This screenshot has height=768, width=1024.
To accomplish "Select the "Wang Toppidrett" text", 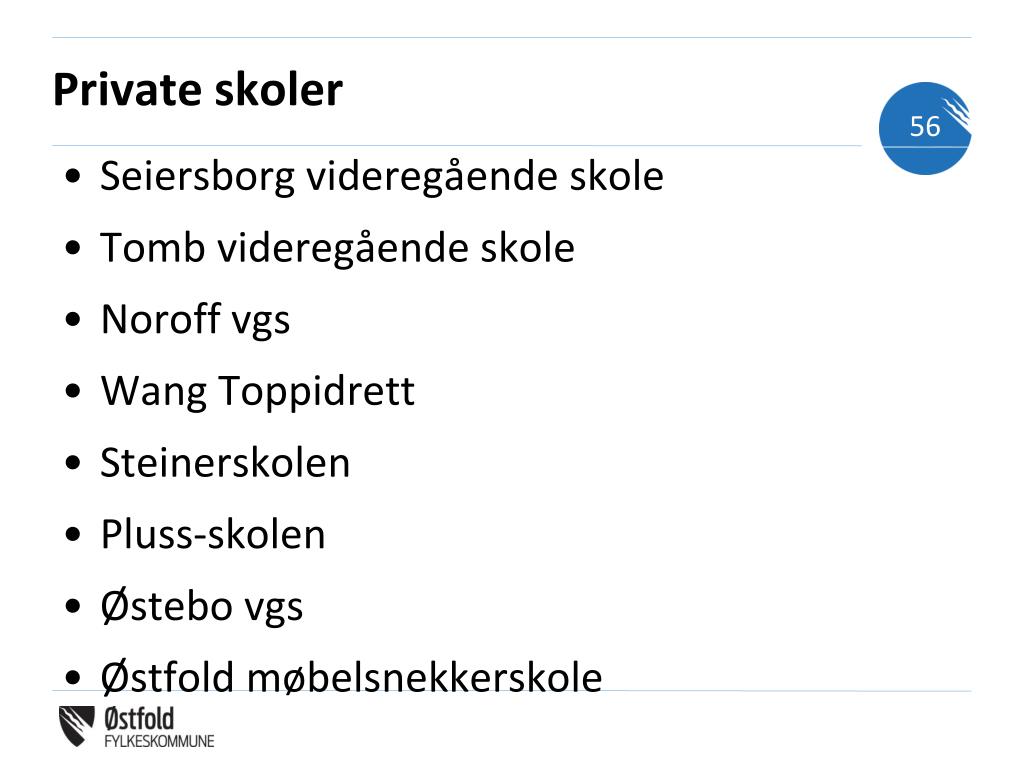I will tap(257, 391).
